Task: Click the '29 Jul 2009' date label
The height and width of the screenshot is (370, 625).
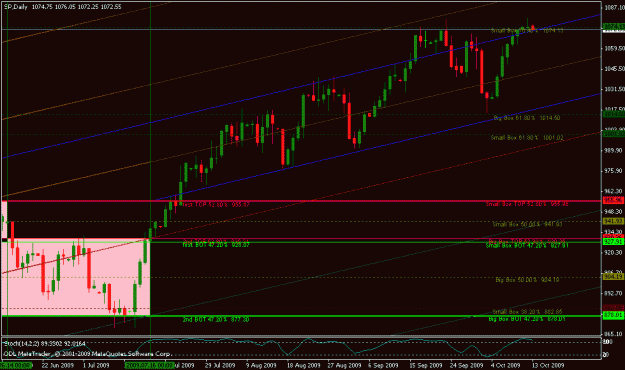Action: (220, 365)
